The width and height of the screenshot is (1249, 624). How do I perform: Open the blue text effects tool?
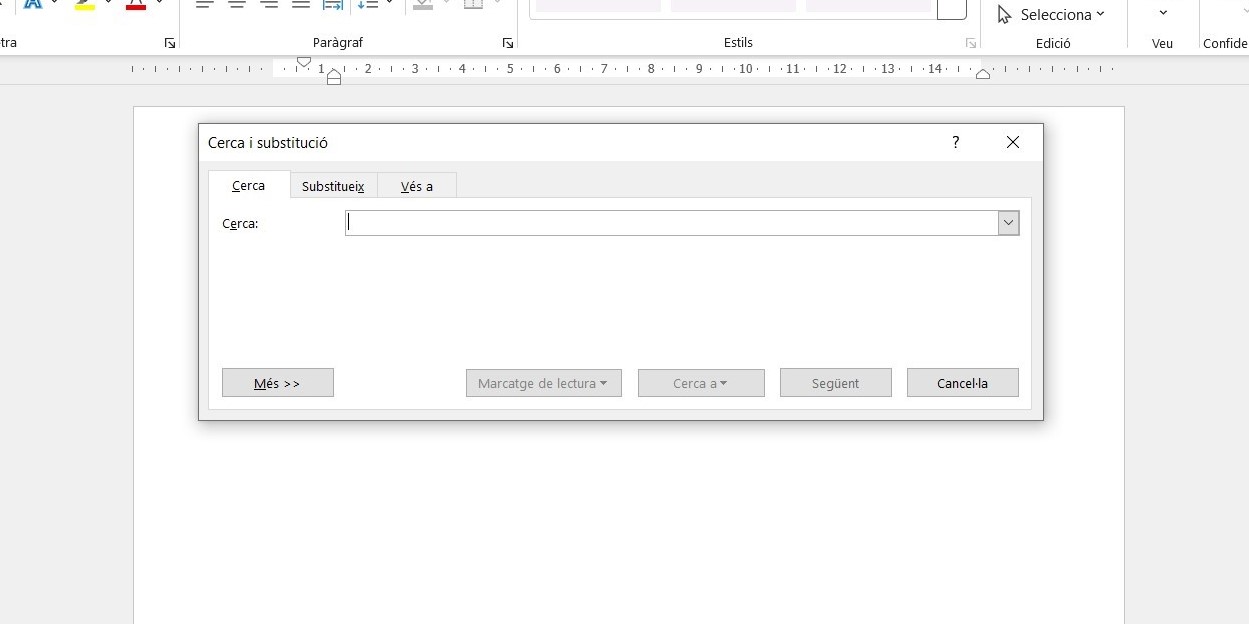33,4
